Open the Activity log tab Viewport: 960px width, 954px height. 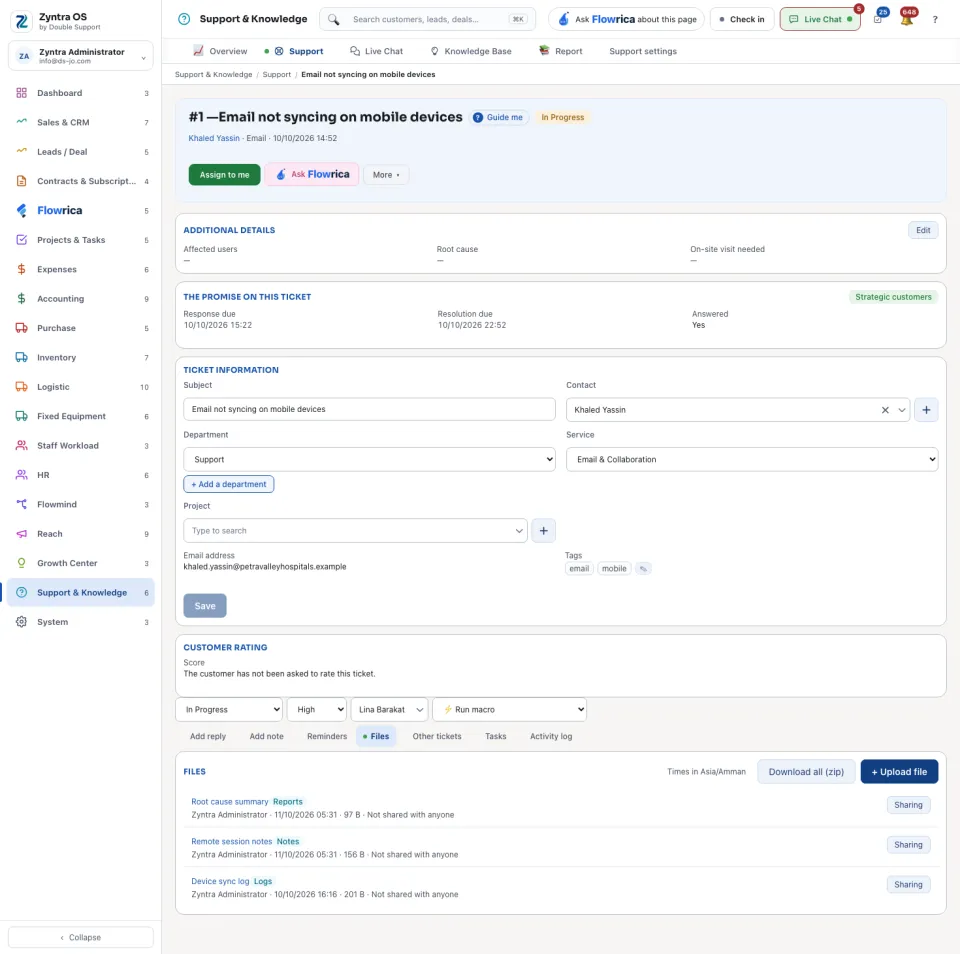(551, 737)
